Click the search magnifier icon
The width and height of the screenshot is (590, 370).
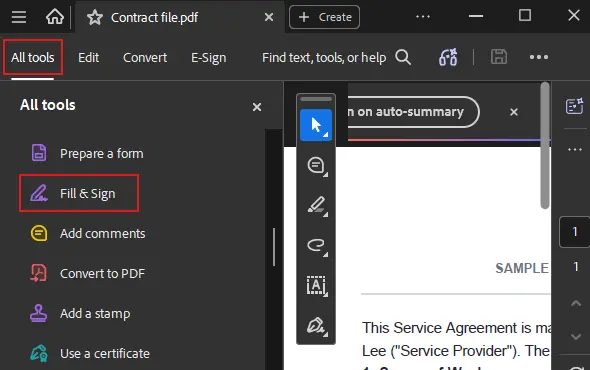[x=403, y=58]
